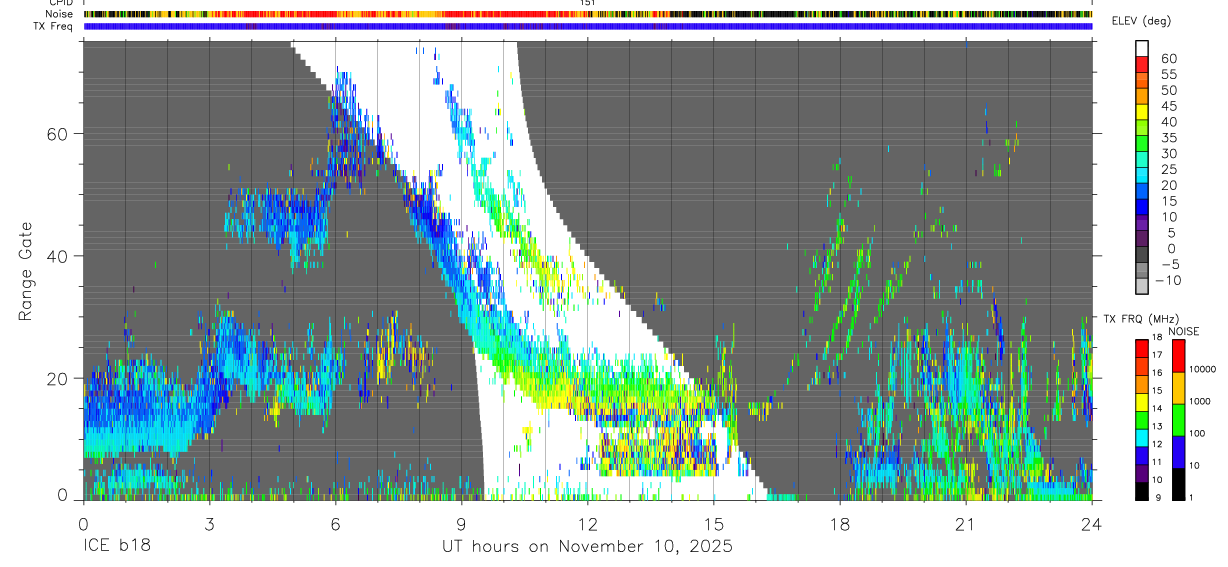Click the '18' tick on the UT hours axis

(840, 524)
